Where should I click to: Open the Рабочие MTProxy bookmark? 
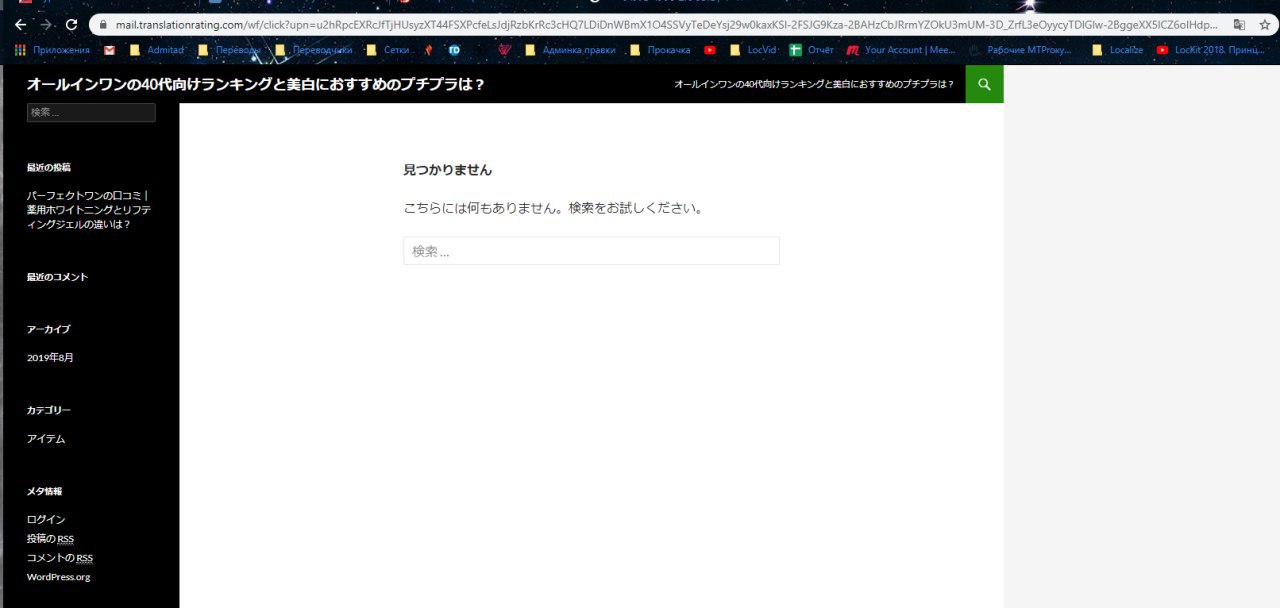click(x=1020, y=49)
